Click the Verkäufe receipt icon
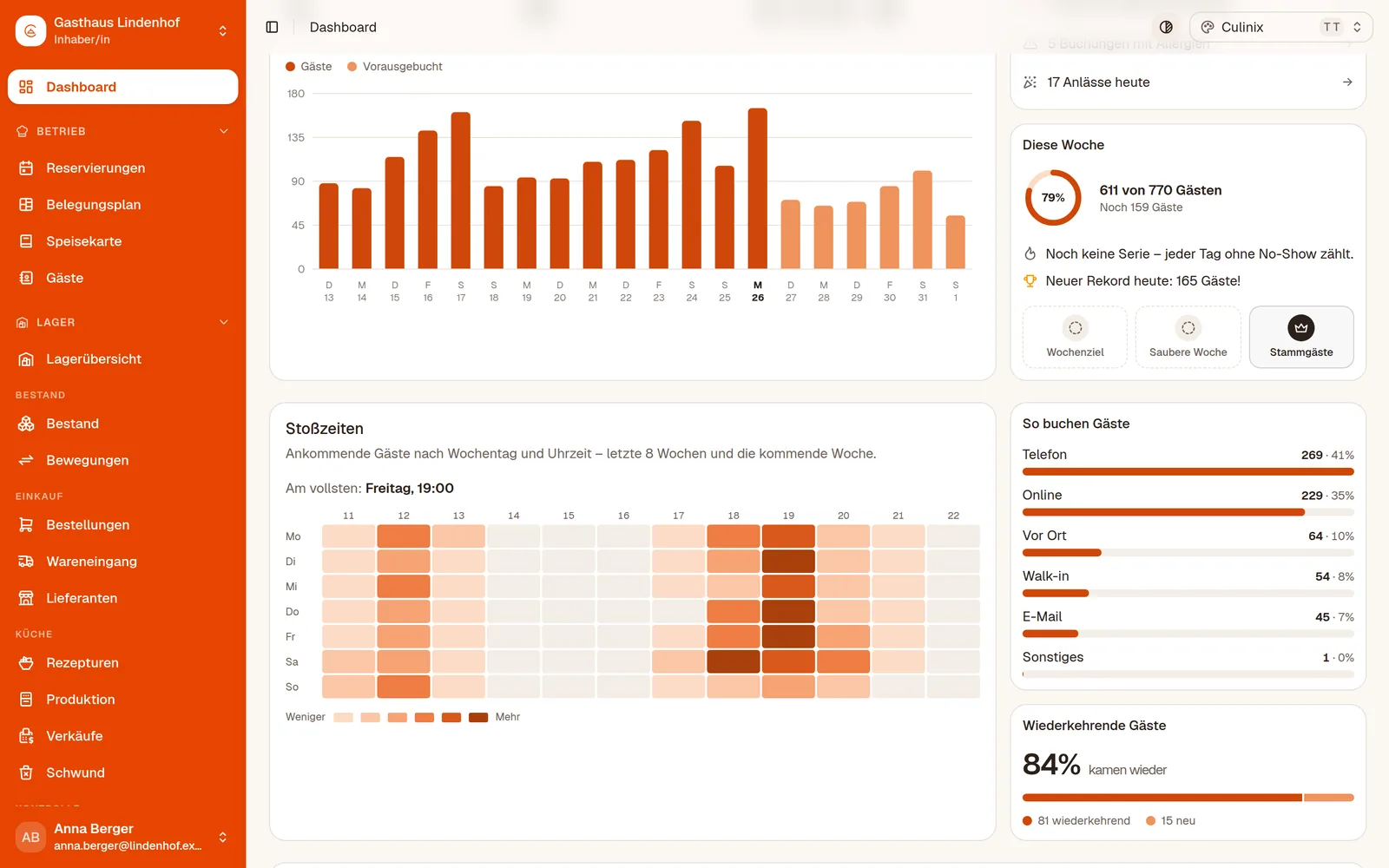 [x=26, y=736]
